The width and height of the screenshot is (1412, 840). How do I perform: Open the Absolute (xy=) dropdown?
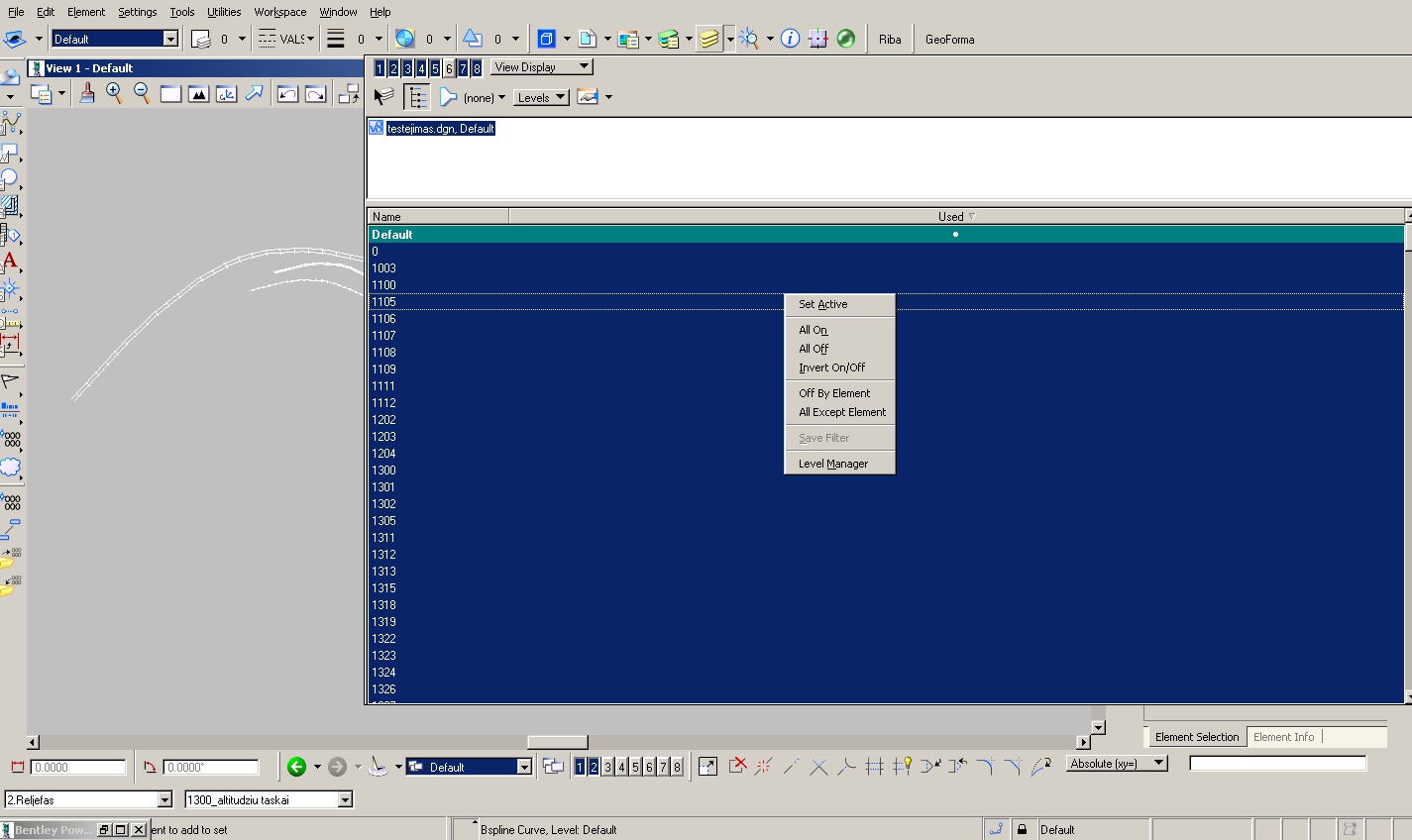[1118, 764]
